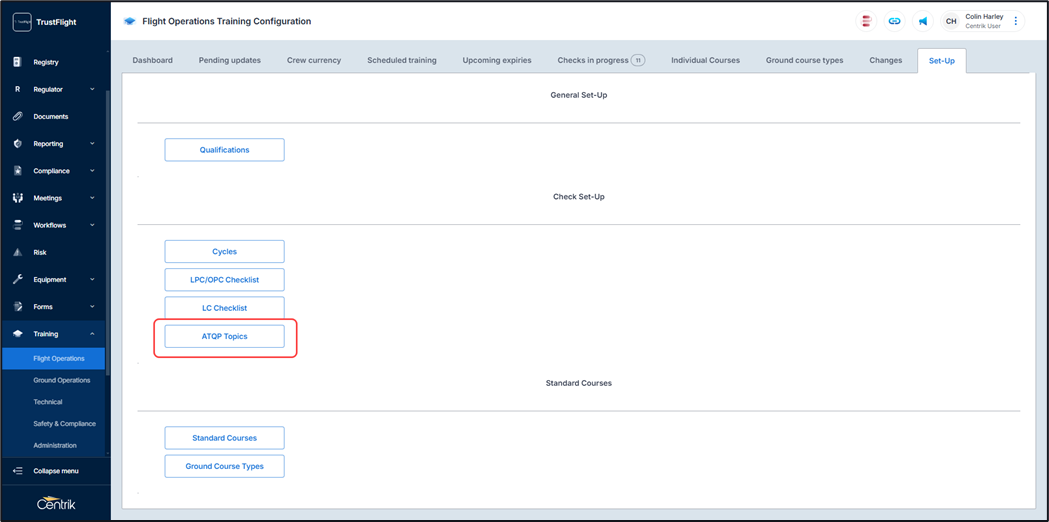1049x522 pixels.
Task: Click the sidebar vertical scrollbar
Action: (107, 231)
